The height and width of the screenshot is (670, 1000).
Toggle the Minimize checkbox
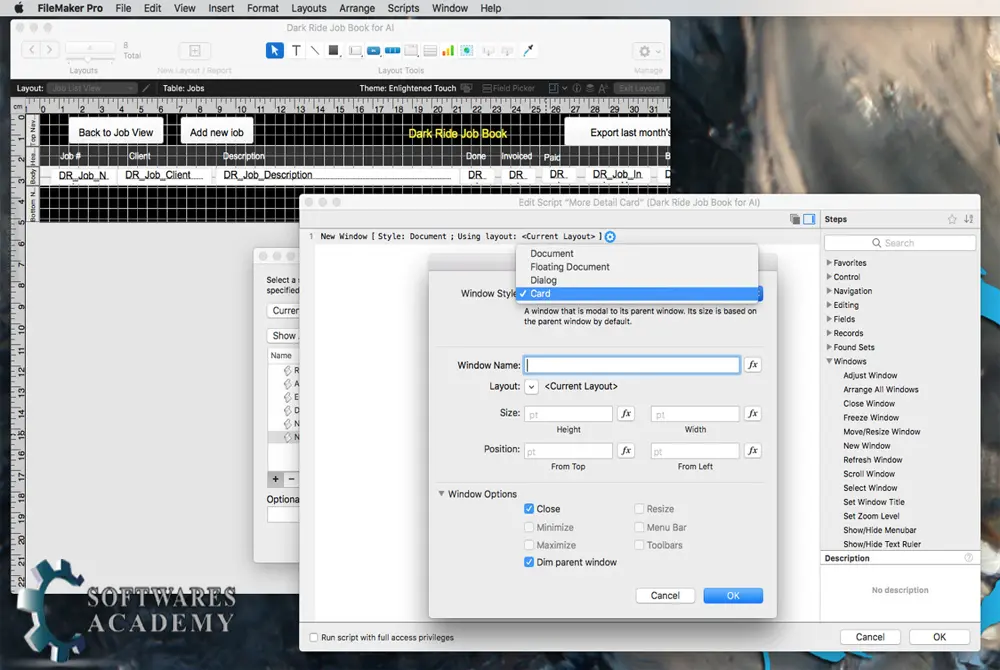pyautogui.click(x=529, y=527)
